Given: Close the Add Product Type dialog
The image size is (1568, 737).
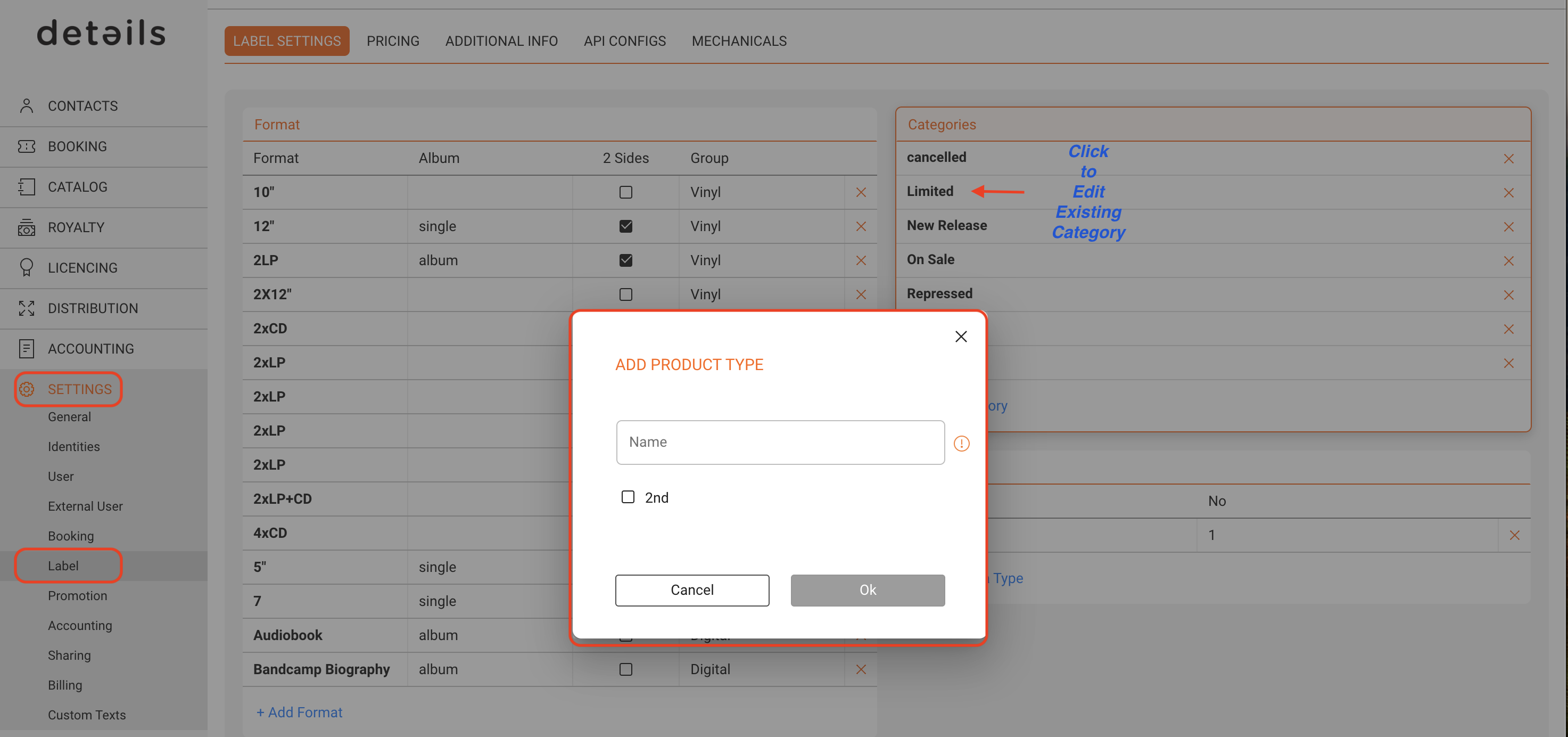Looking at the screenshot, I should tap(961, 336).
